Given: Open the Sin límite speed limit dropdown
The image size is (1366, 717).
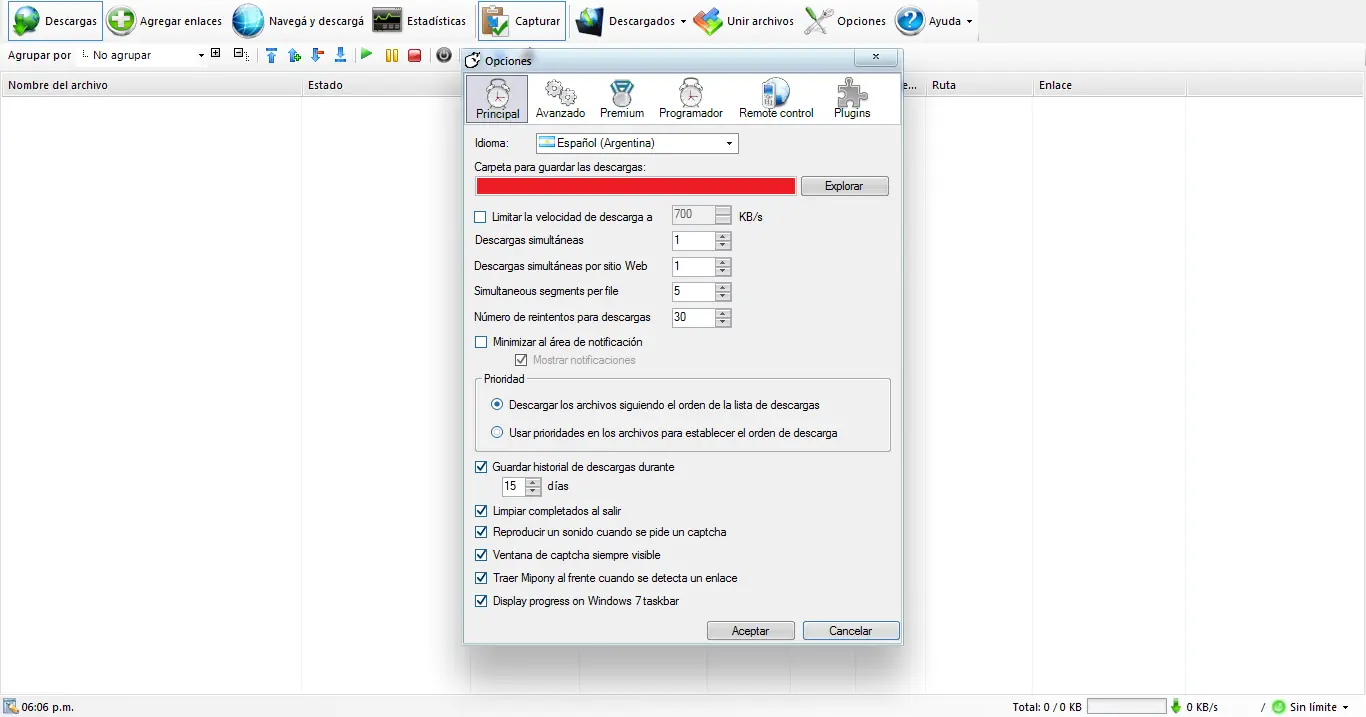Looking at the screenshot, I should (1346, 707).
